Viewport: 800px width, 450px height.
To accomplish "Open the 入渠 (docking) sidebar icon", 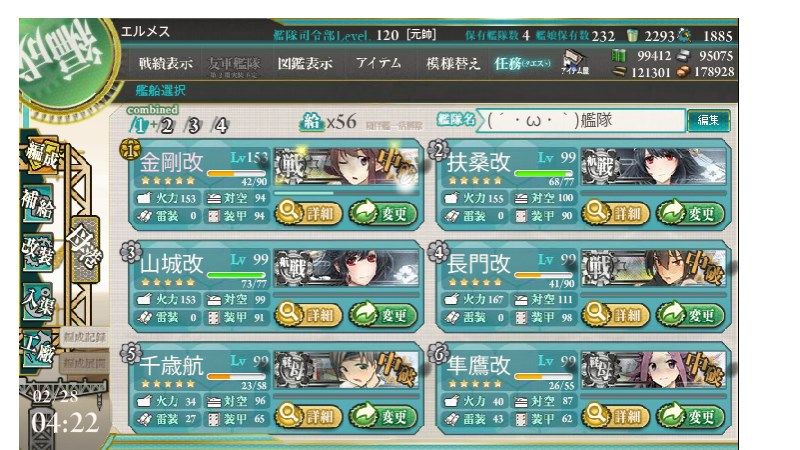I will (x=37, y=301).
